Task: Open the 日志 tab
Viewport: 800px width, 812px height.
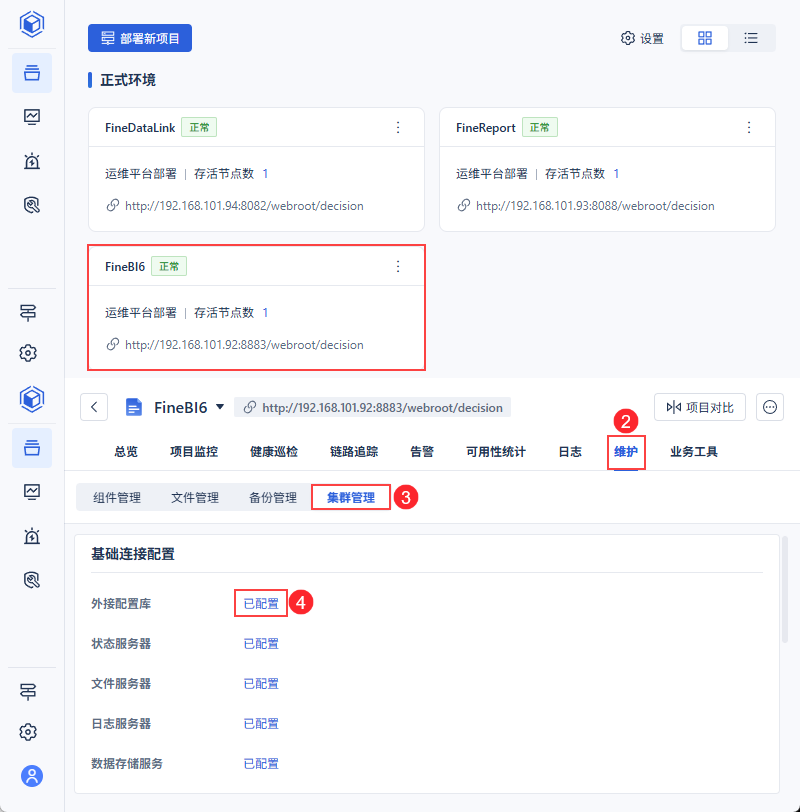Action: tap(570, 452)
